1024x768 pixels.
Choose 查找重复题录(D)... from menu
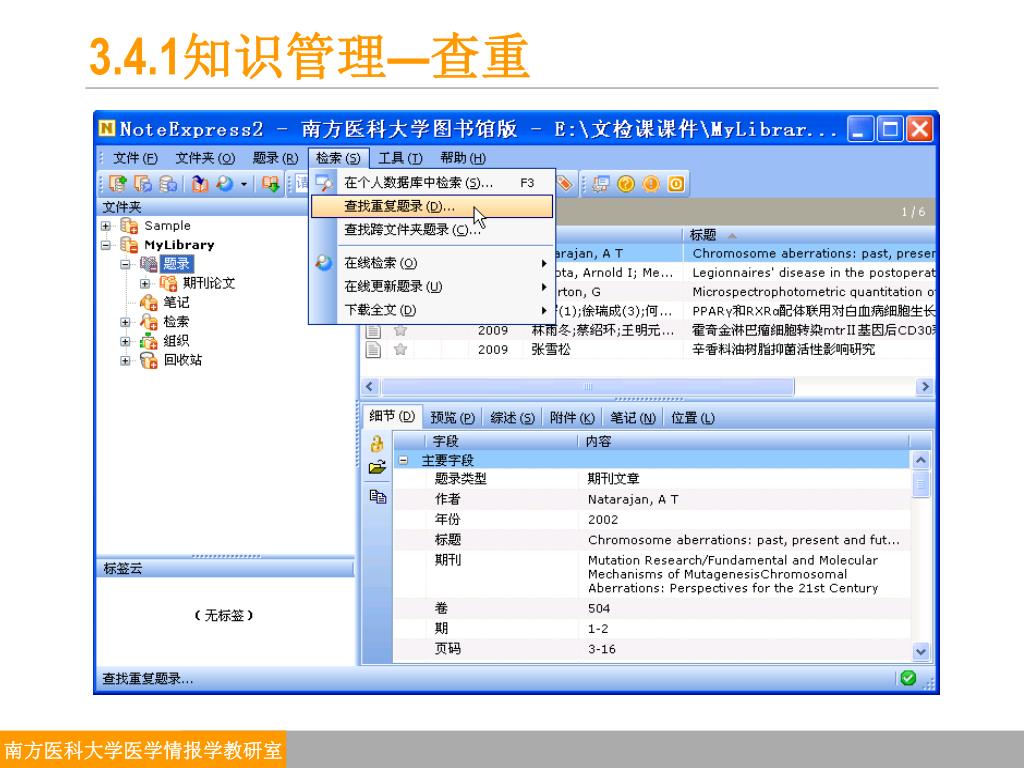coord(432,206)
